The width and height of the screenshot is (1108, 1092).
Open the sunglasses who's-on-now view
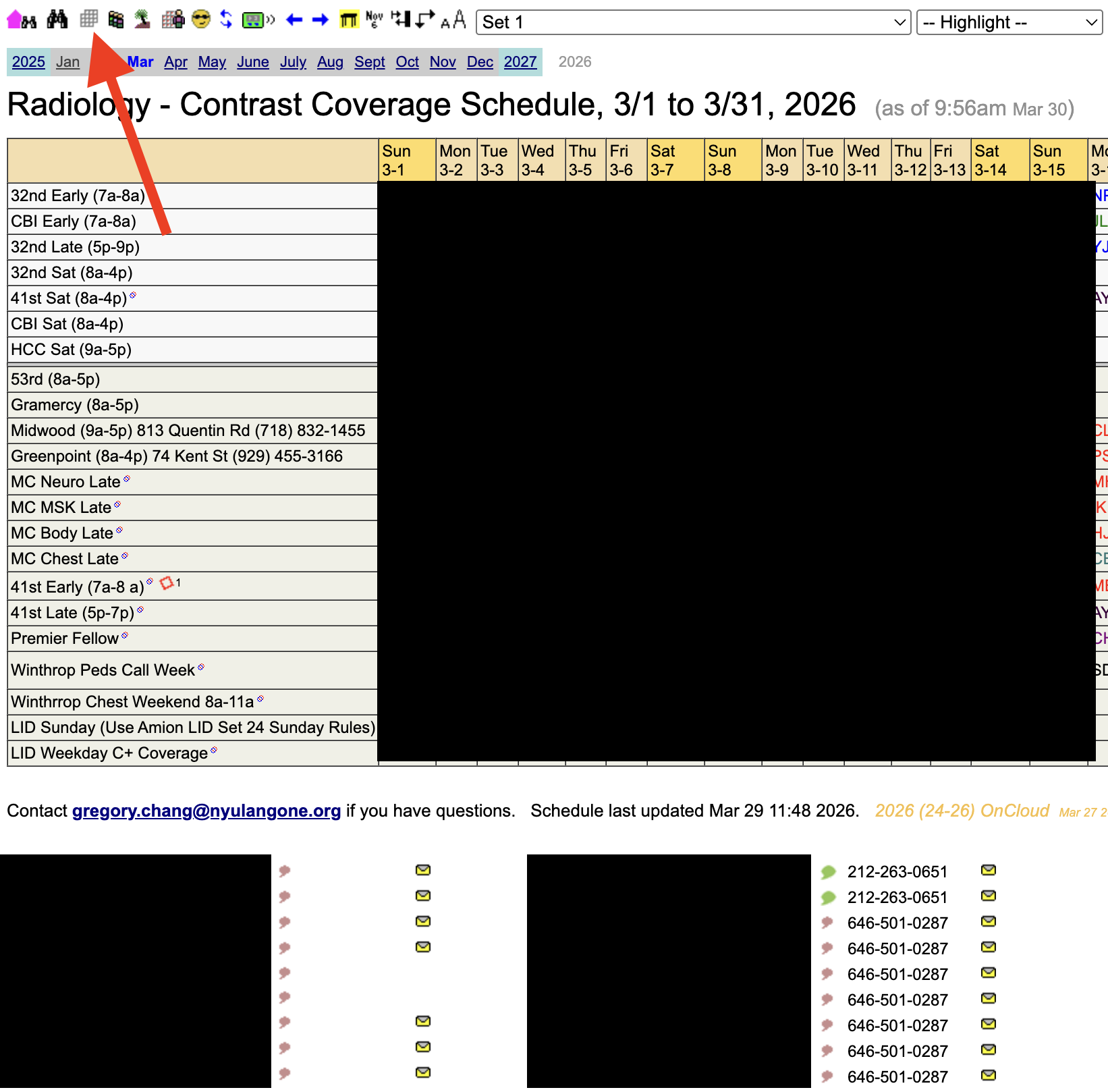tap(201, 19)
